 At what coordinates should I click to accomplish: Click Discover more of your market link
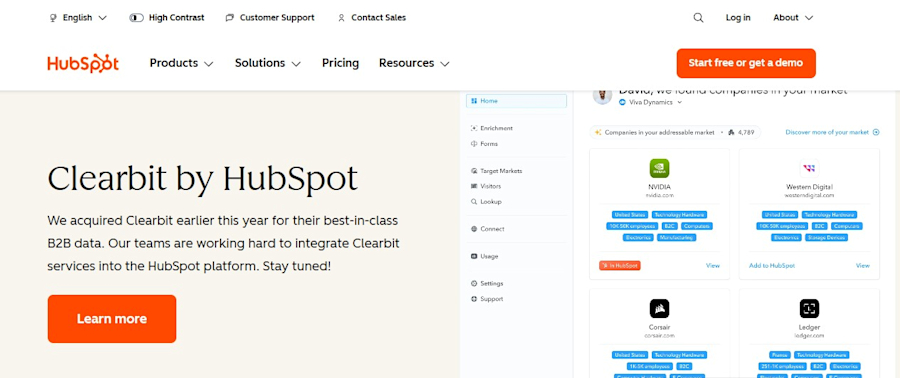point(832,133)
